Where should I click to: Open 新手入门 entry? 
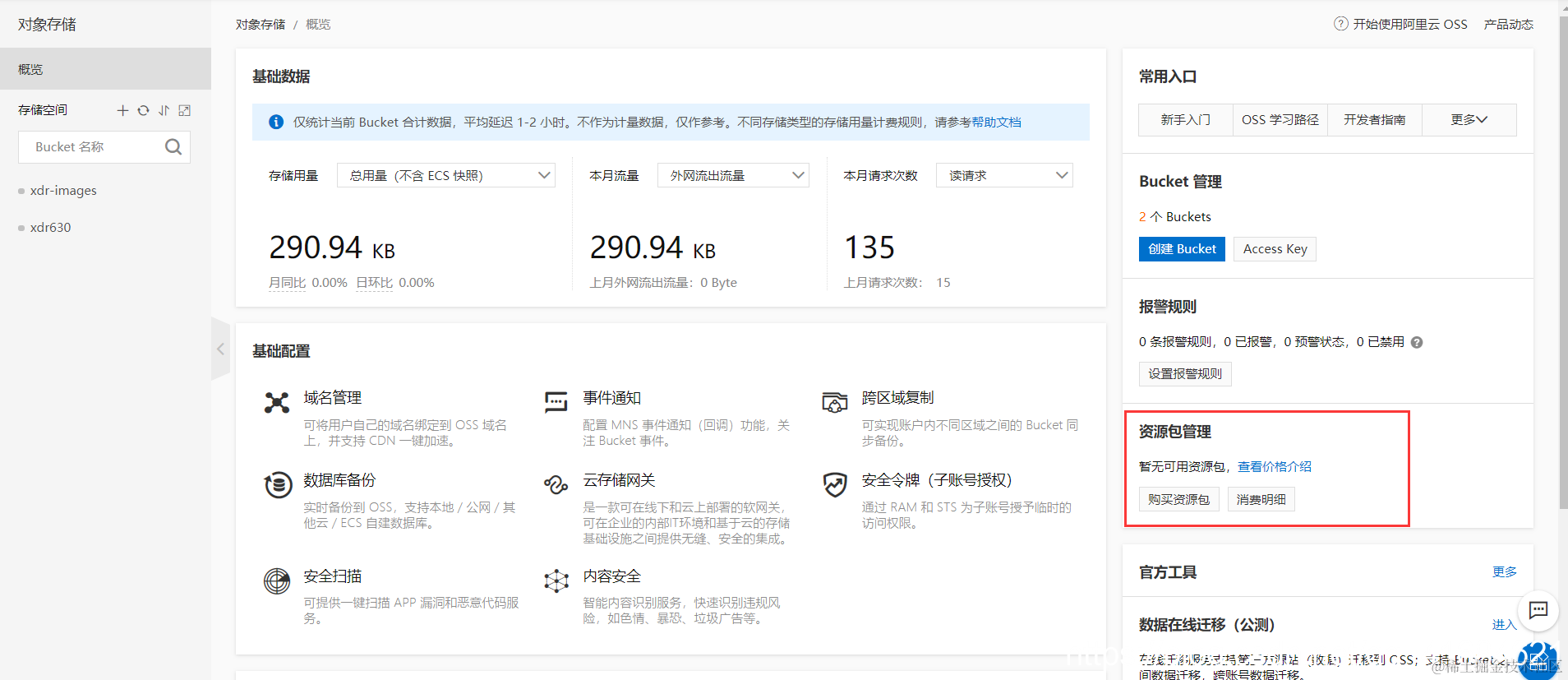pyautogui.click(x=1185, y=120)
